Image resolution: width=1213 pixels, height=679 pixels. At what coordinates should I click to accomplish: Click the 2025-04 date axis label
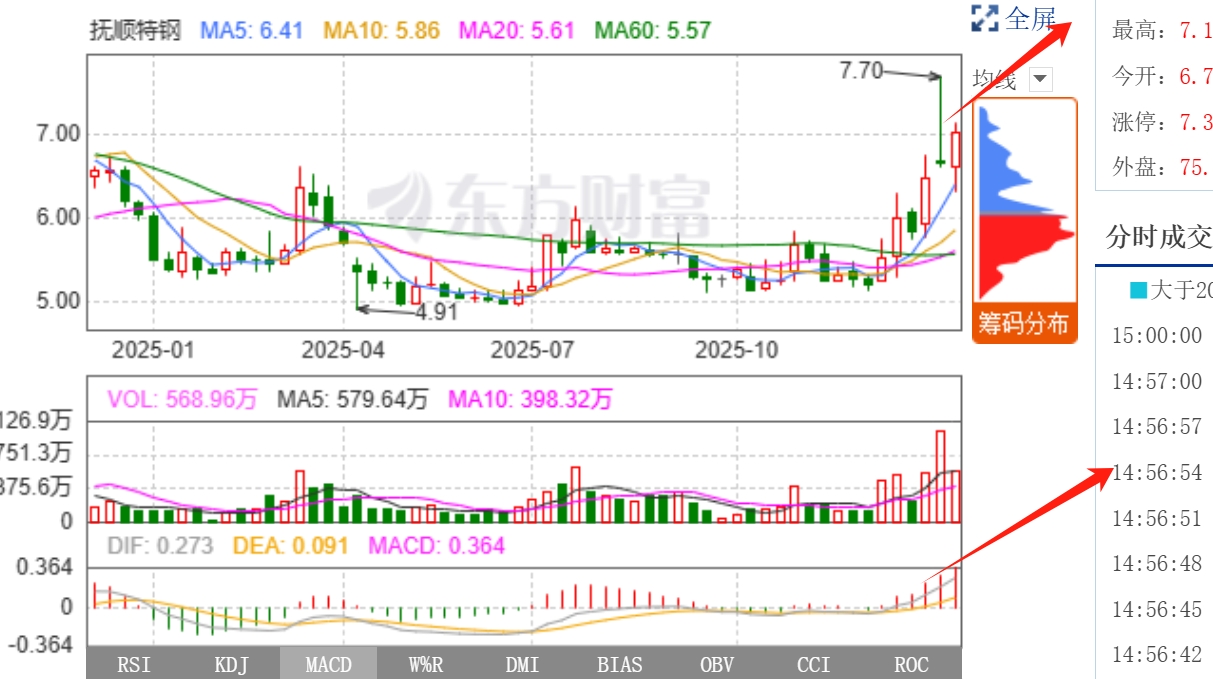coord(343,350)
